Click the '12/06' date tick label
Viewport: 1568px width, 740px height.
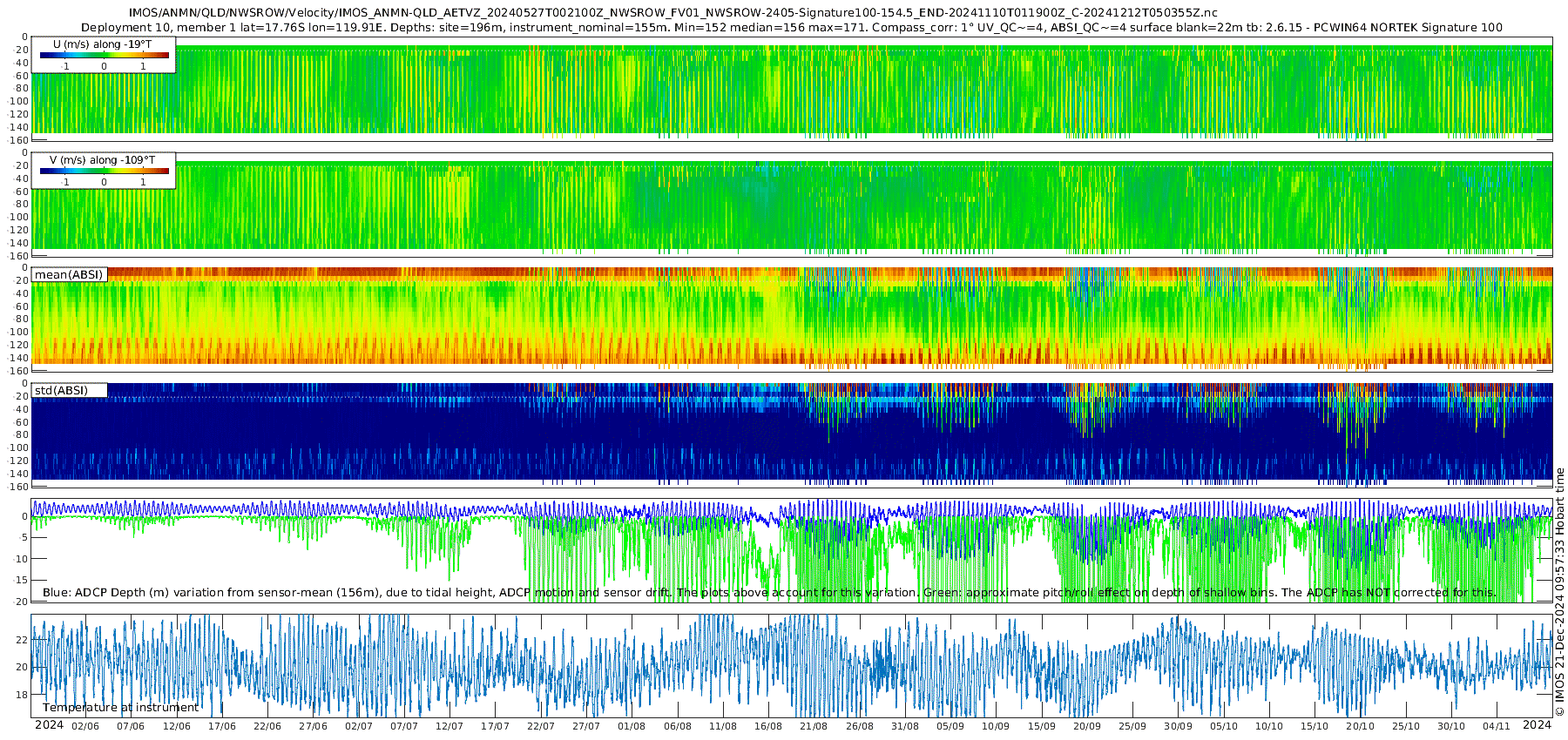coord(177,726)
